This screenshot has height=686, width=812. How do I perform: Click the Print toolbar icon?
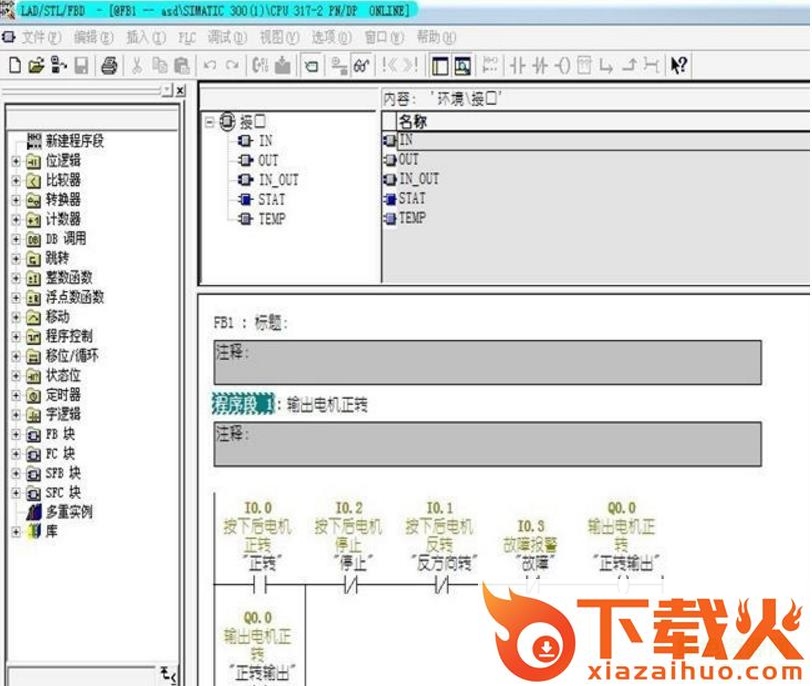point(106,66)
